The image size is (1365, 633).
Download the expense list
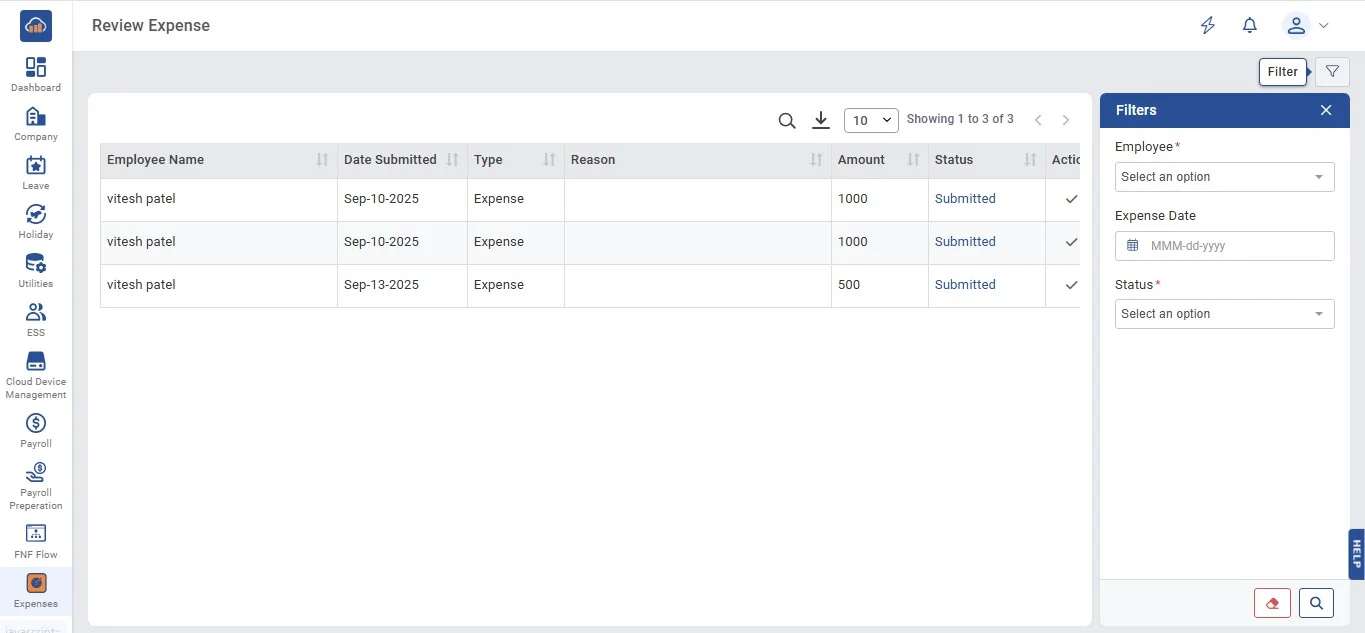point(821,120)
